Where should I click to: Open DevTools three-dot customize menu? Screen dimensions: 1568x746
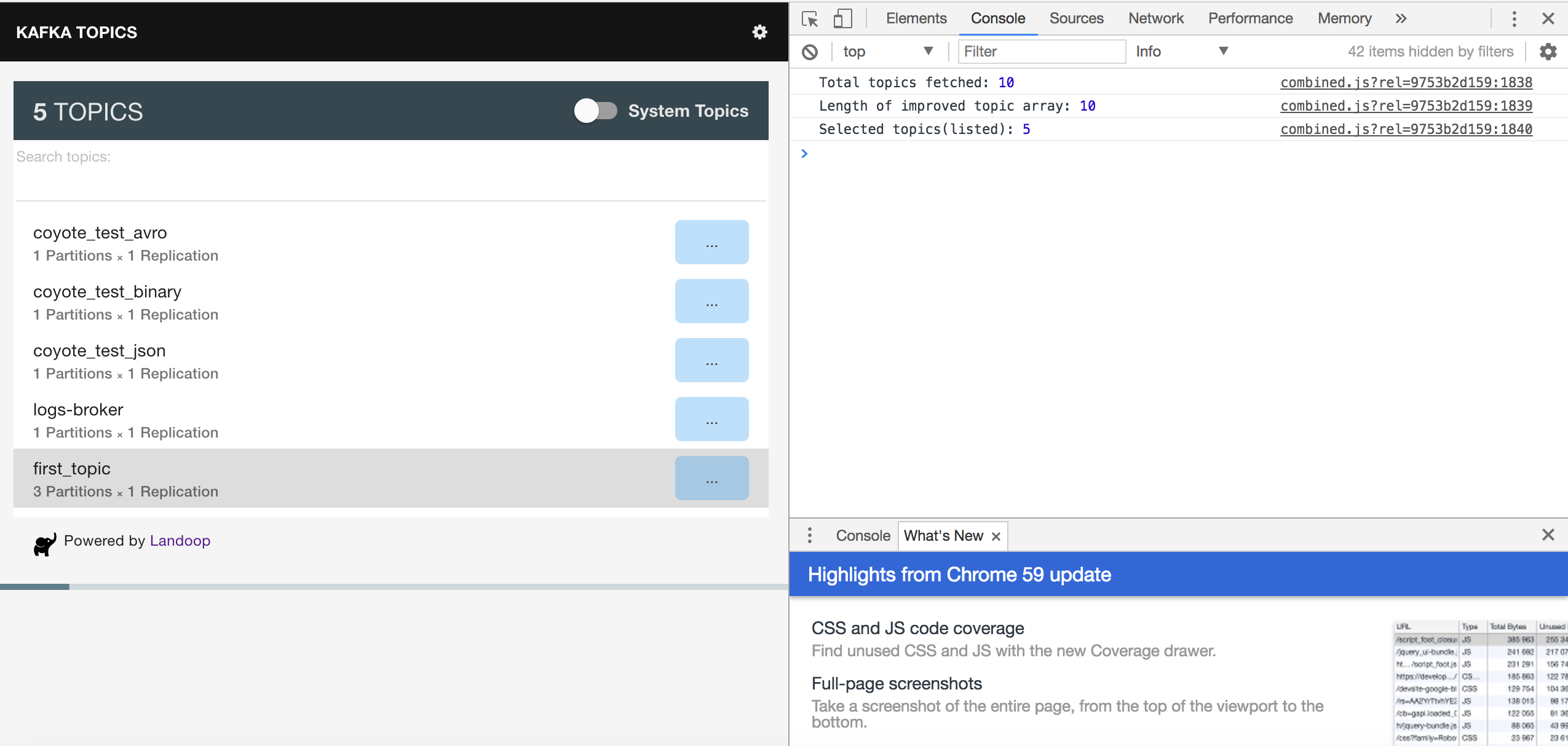click(1514, 19)
